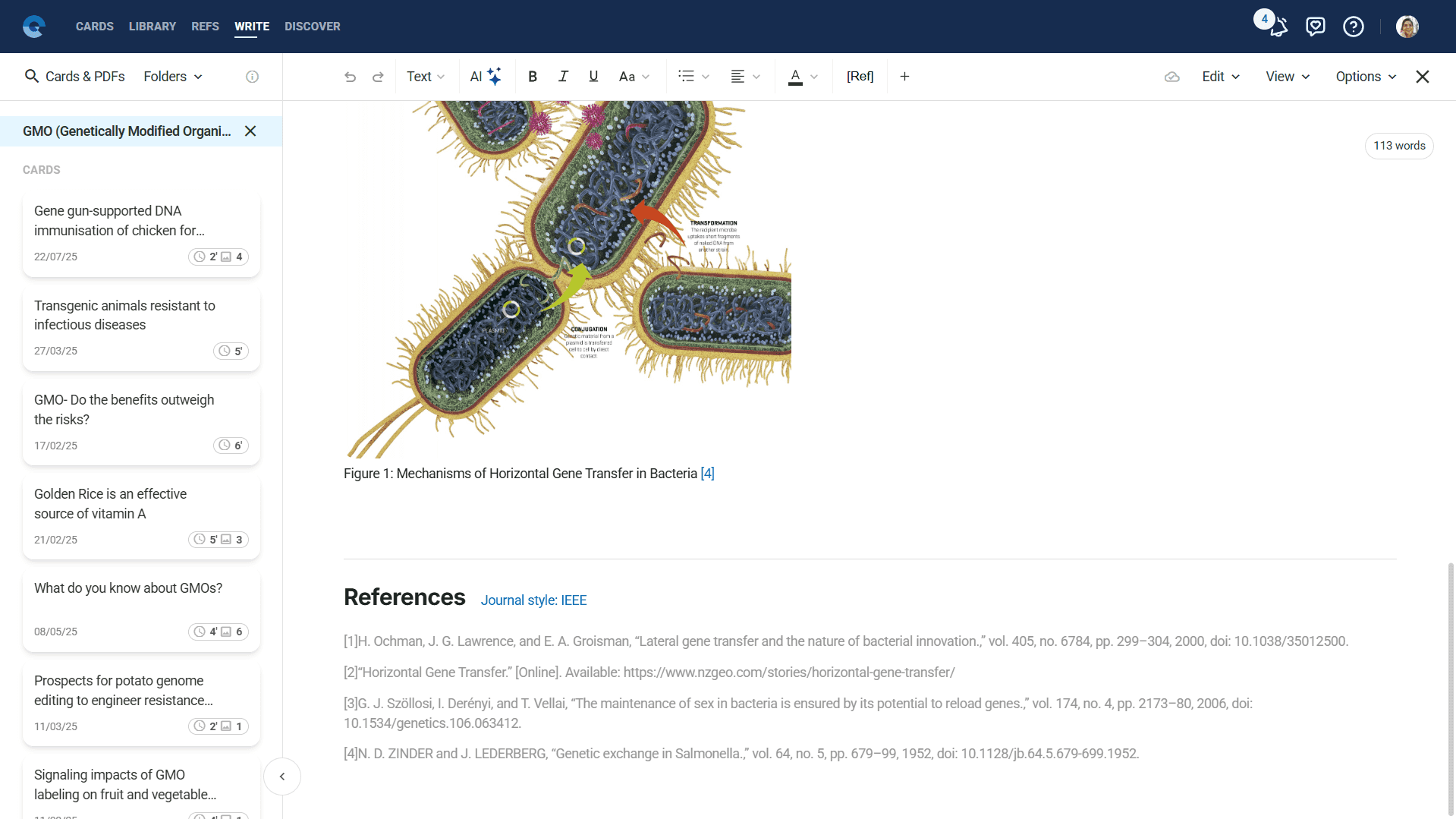The image size is (1456, 819).
Task: Change the Journal style: IEEE link
Action: click(533, 600)
